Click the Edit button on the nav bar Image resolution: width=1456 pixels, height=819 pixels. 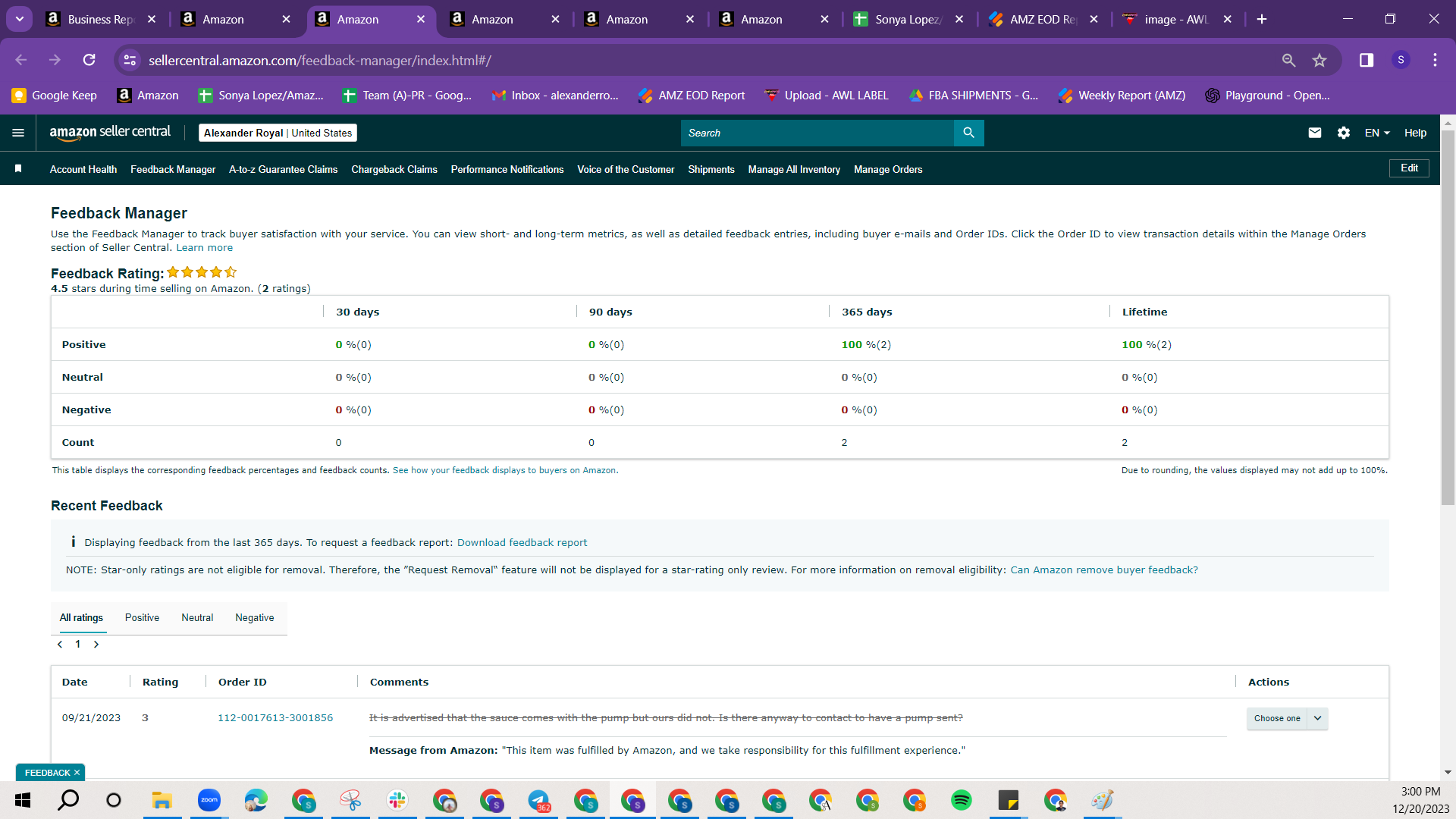click(1409, 168)
